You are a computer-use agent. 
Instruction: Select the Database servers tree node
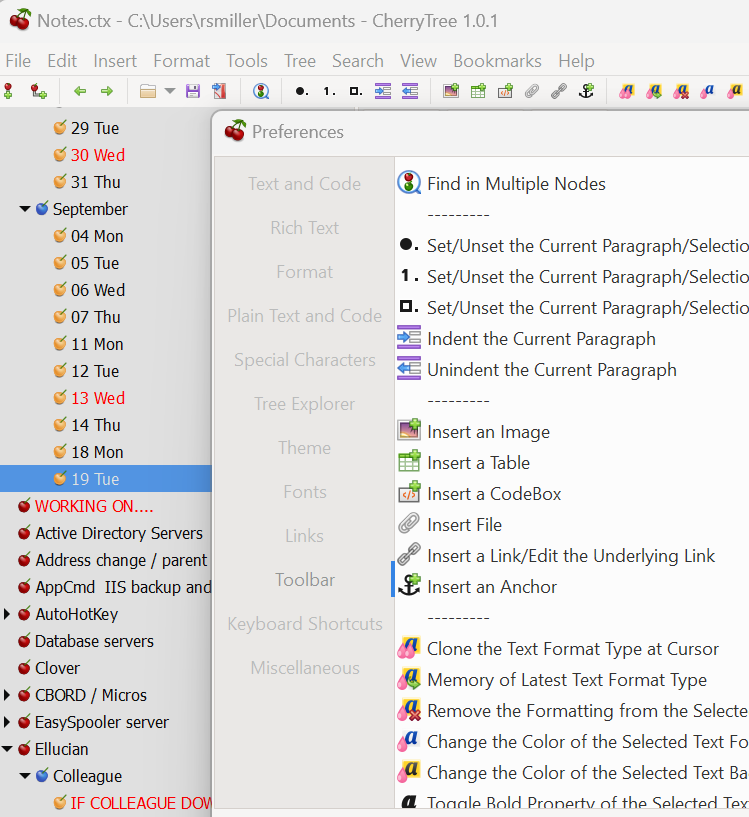coord(94,641)
